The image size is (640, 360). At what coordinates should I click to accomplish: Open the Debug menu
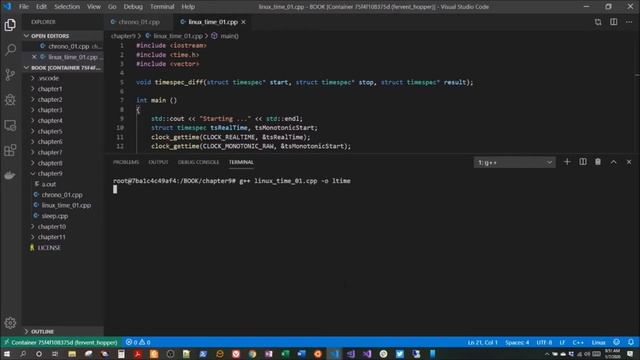coord(133,7)
